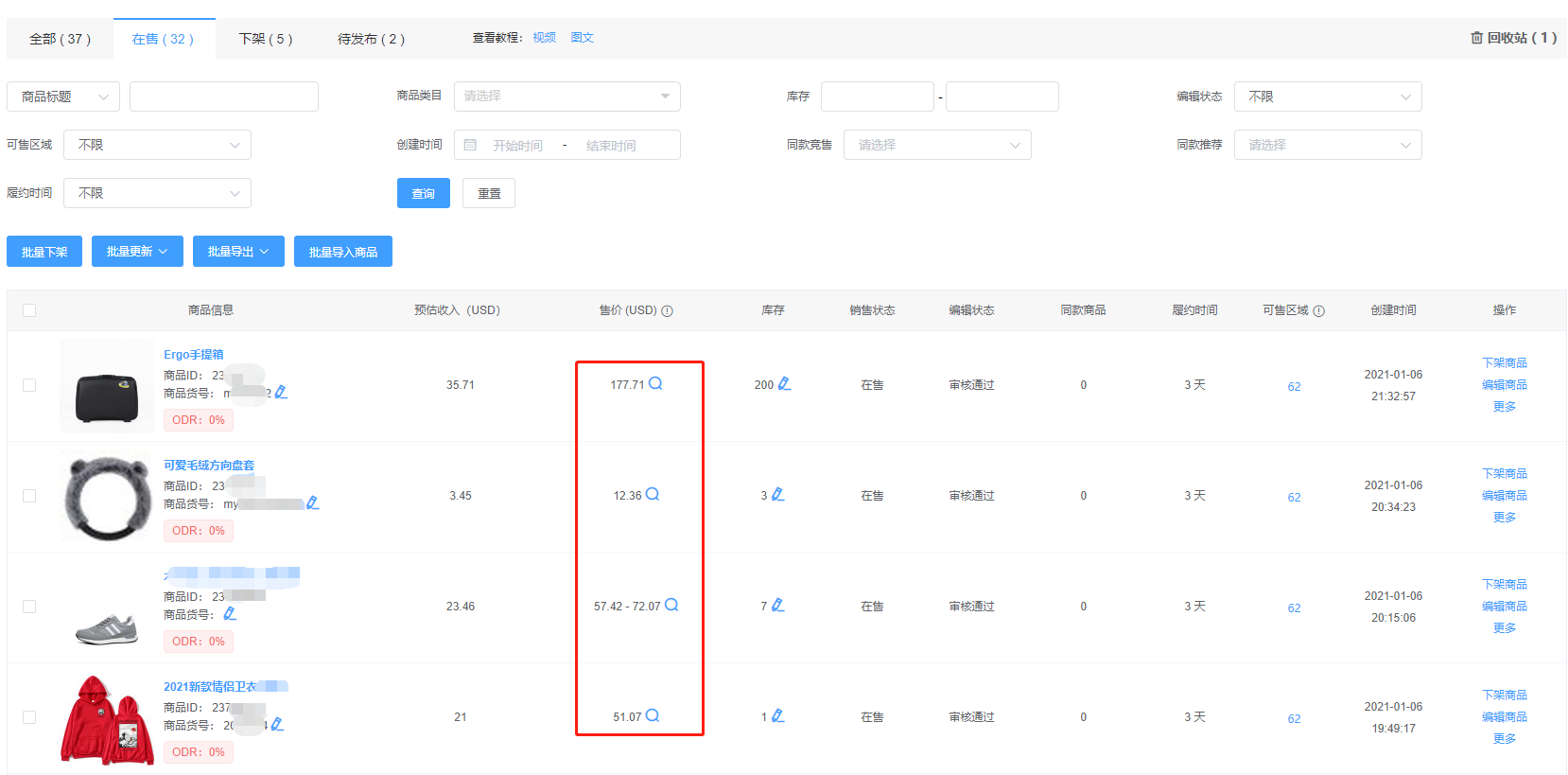Click 下架商品 for Ergo手提箱 row
This screenshot has width=1568, height=775.
[1505, 363]
